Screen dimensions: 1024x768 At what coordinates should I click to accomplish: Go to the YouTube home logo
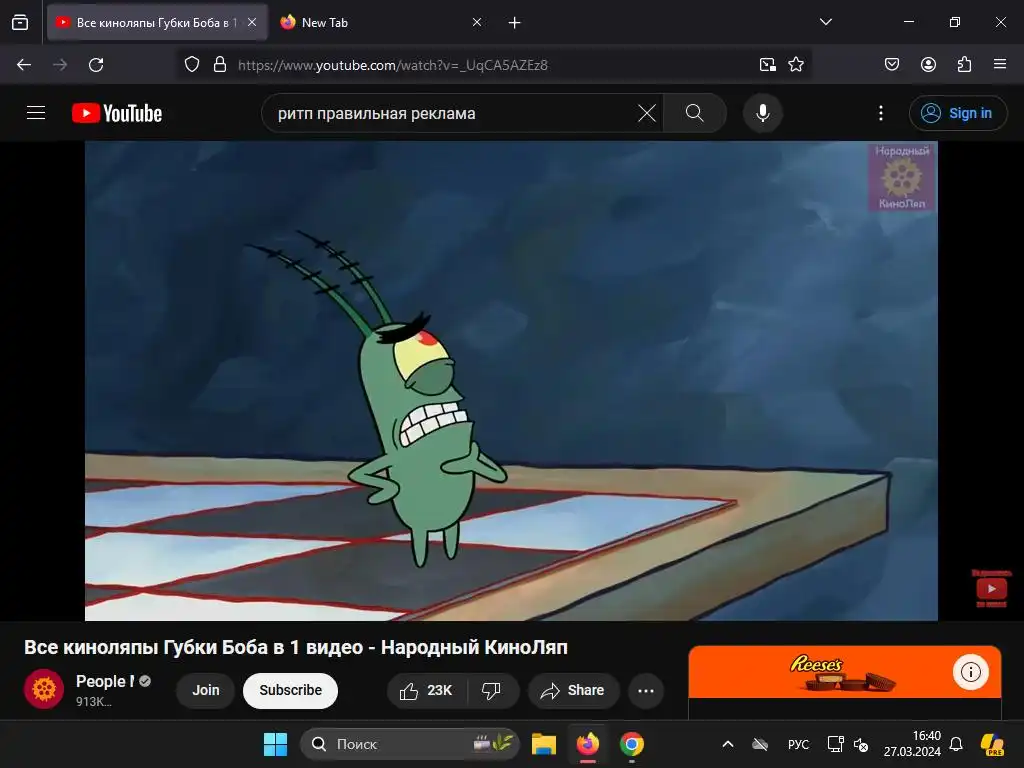point(117,113)
